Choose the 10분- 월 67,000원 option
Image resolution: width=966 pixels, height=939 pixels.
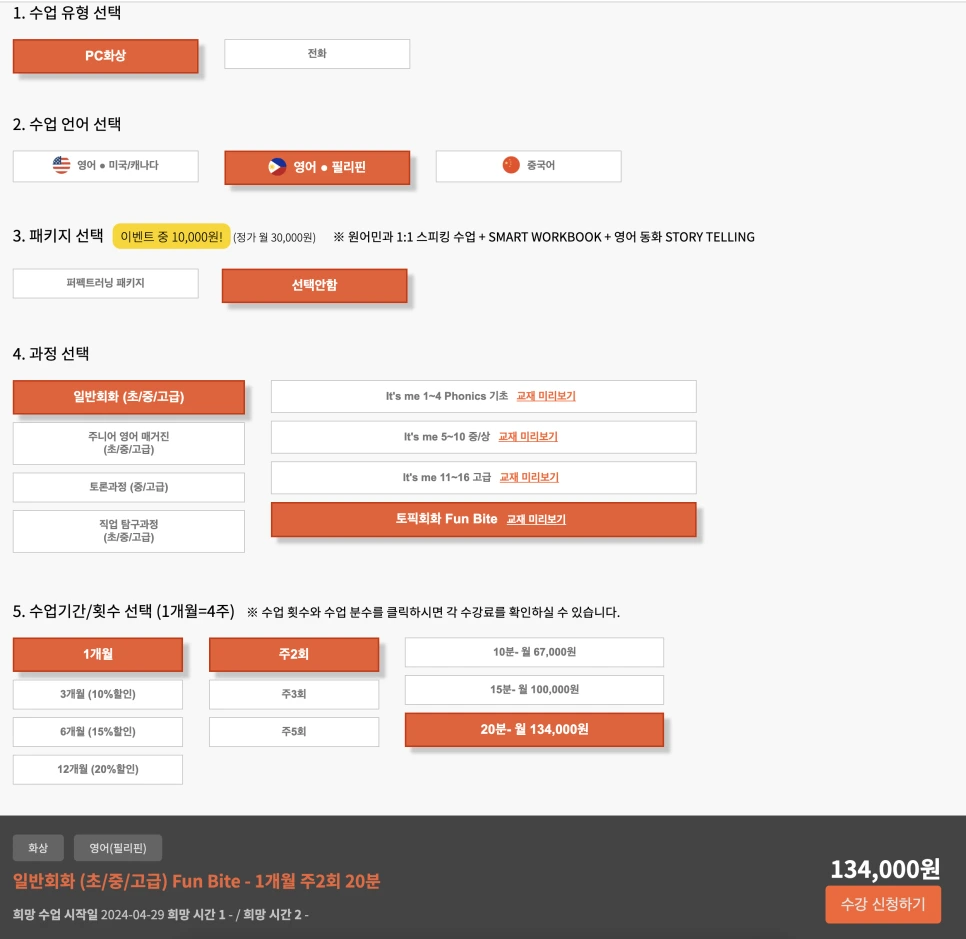(533, 651)
